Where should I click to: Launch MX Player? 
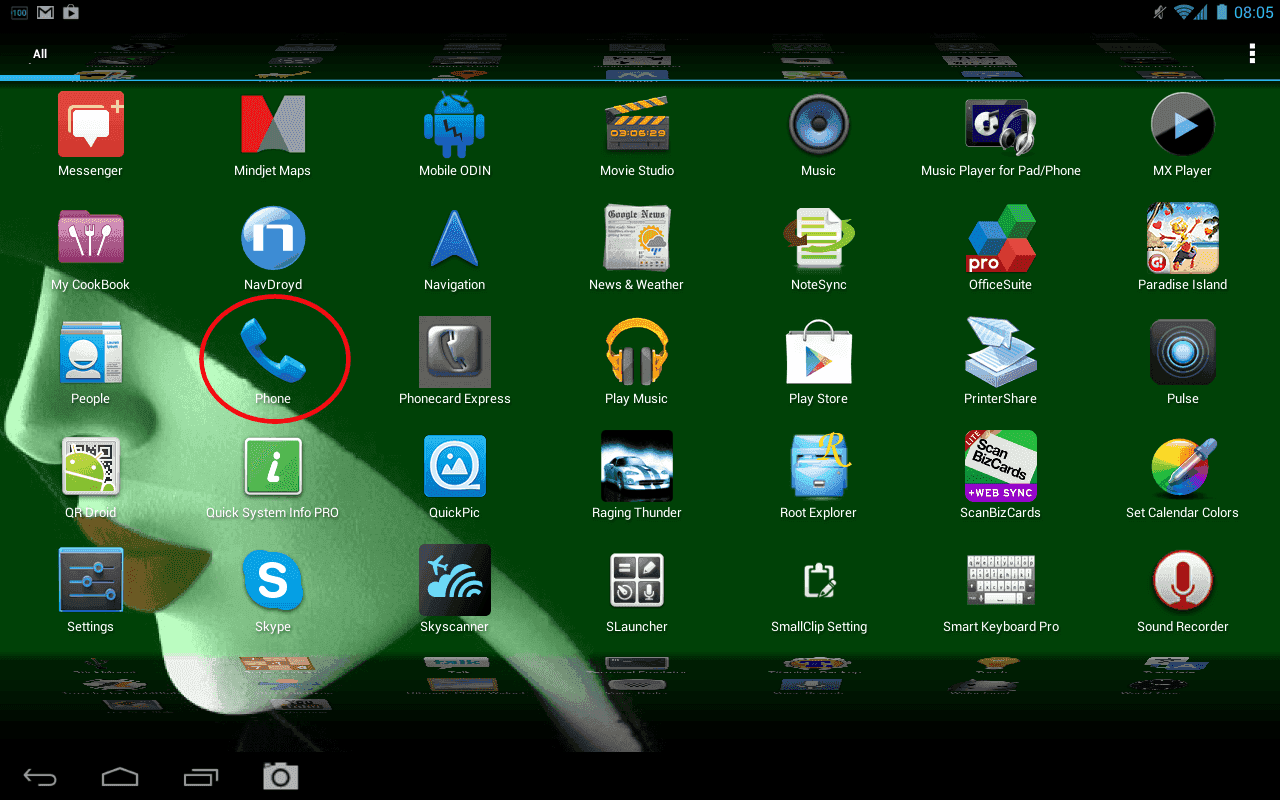click(x=1182, y=125)
